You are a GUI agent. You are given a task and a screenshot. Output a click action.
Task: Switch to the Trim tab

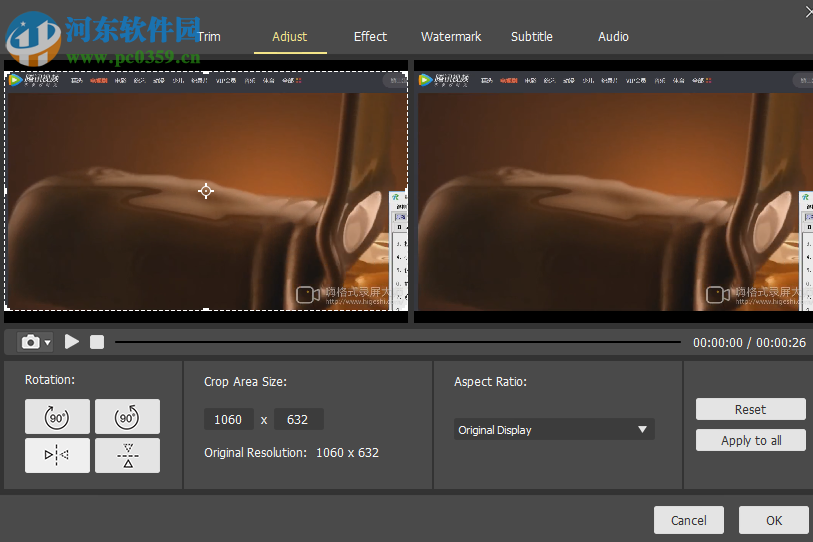209,37
